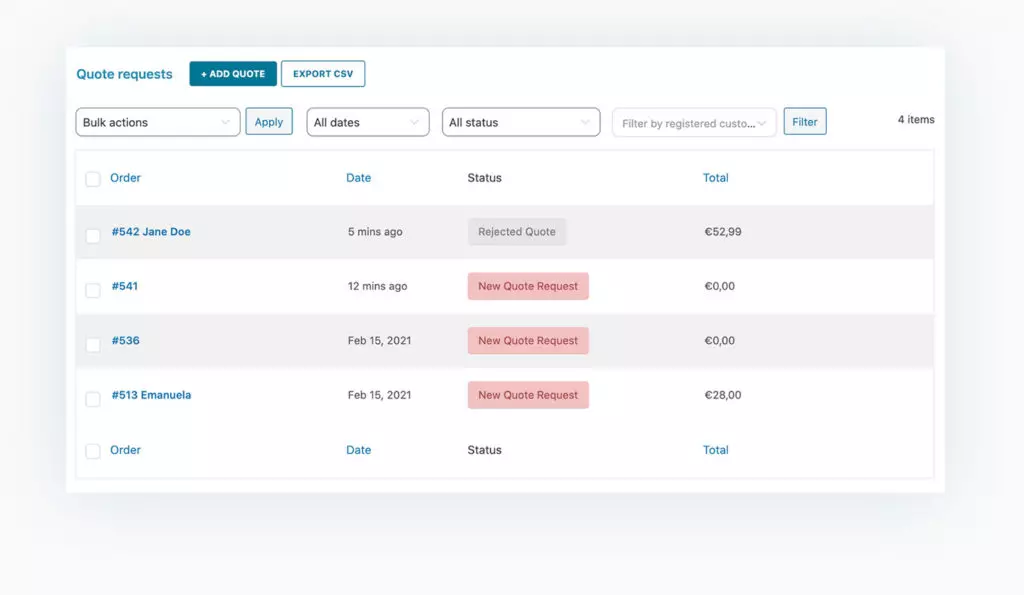Sort by the Order column header
This screenshot has width=1024, height=595.
(125, 178)
